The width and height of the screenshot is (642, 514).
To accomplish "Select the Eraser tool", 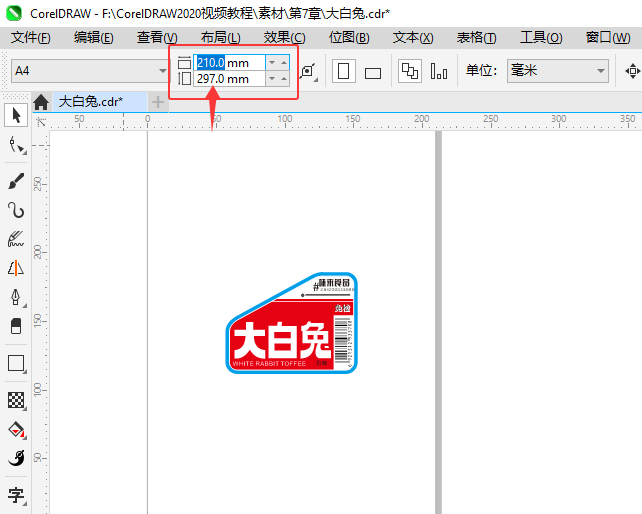I will 16,326.
